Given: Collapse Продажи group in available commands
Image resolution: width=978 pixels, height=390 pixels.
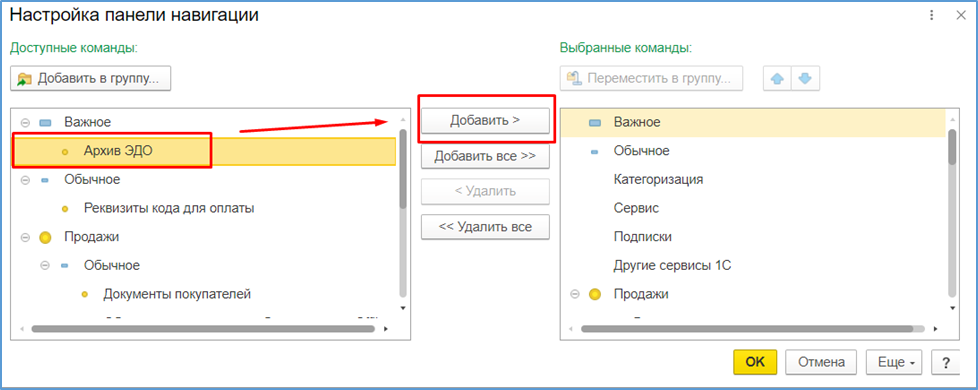Looking at the screenshot, I should click(25, 237).
